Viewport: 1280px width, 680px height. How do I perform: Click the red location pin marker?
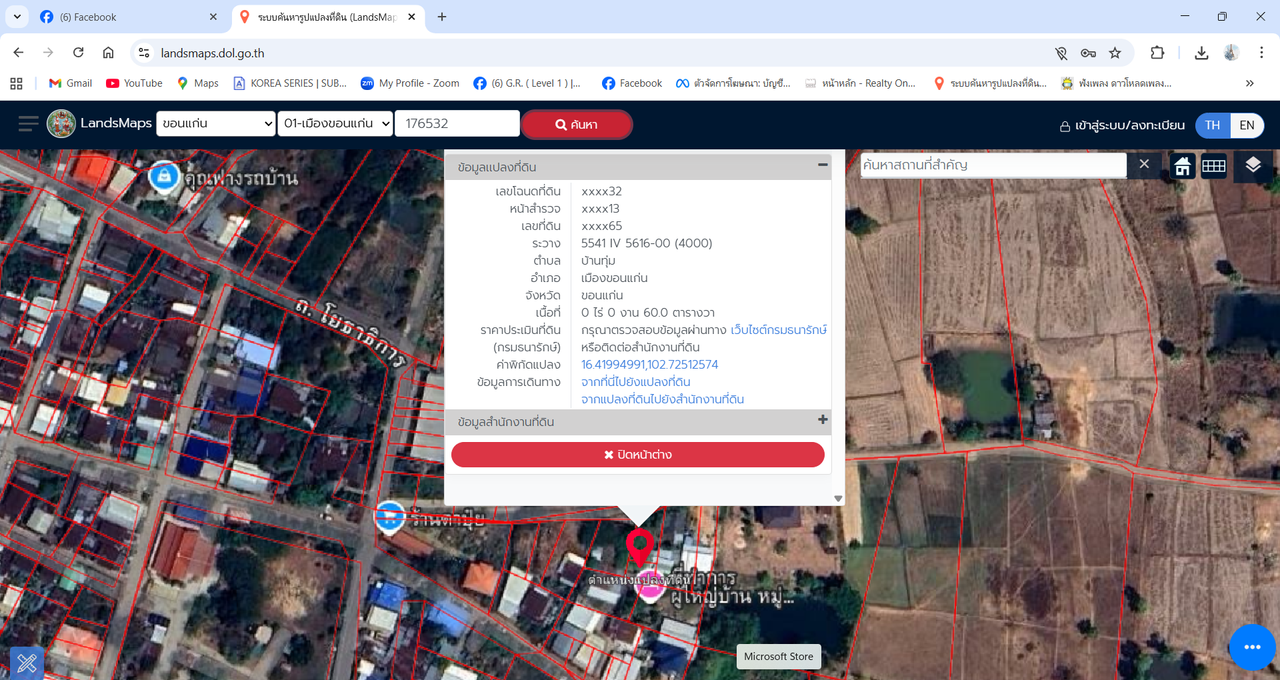pos(639,547)
